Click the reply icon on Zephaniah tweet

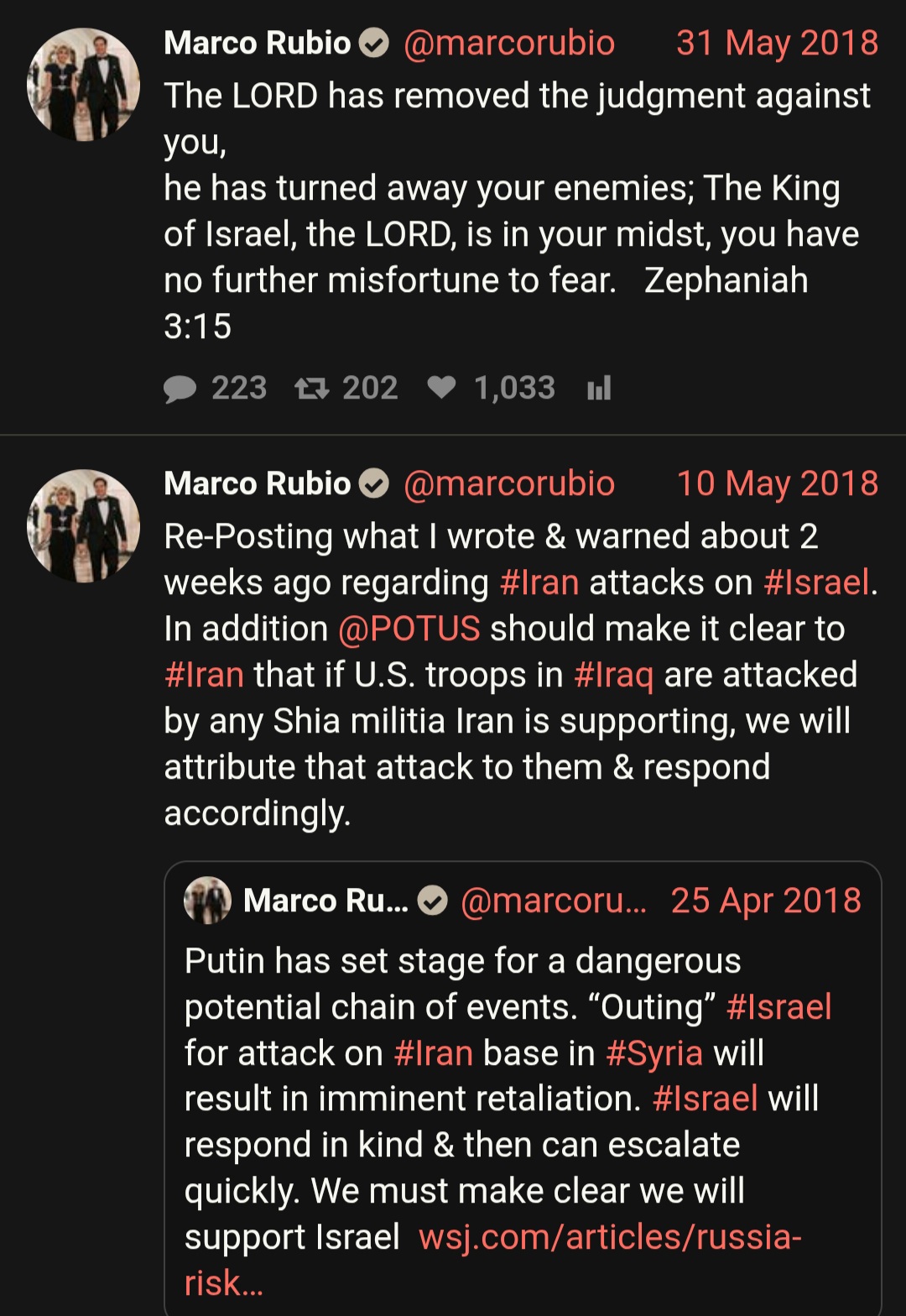[x=180, y=389]
